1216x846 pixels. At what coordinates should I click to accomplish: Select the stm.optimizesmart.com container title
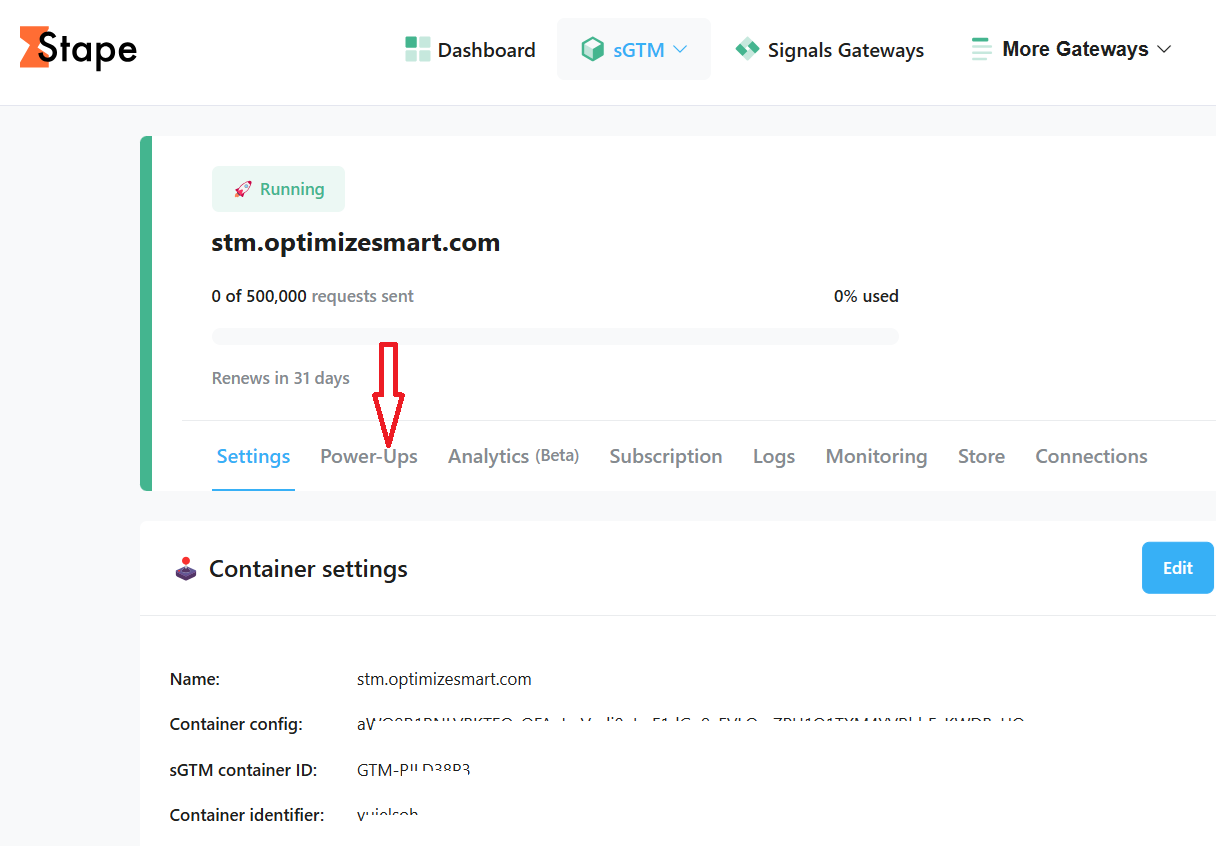pos(356,242)
